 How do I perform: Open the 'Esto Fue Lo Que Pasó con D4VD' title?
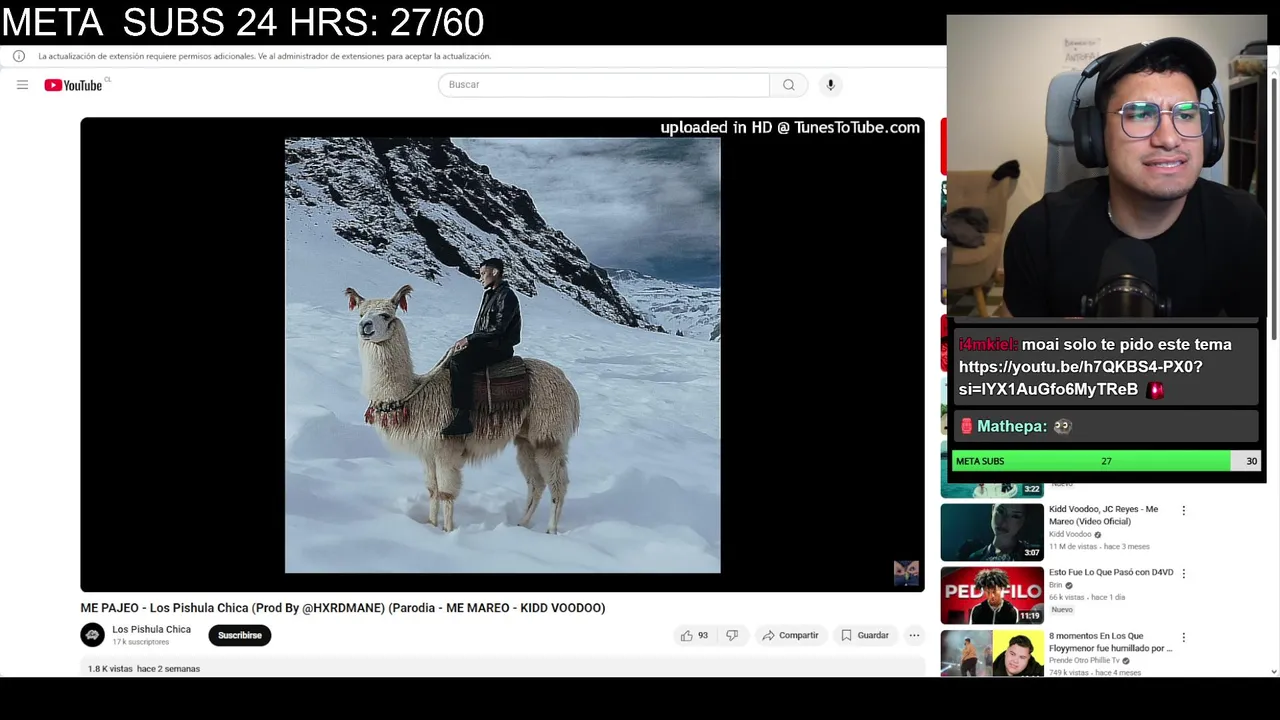1111,572
